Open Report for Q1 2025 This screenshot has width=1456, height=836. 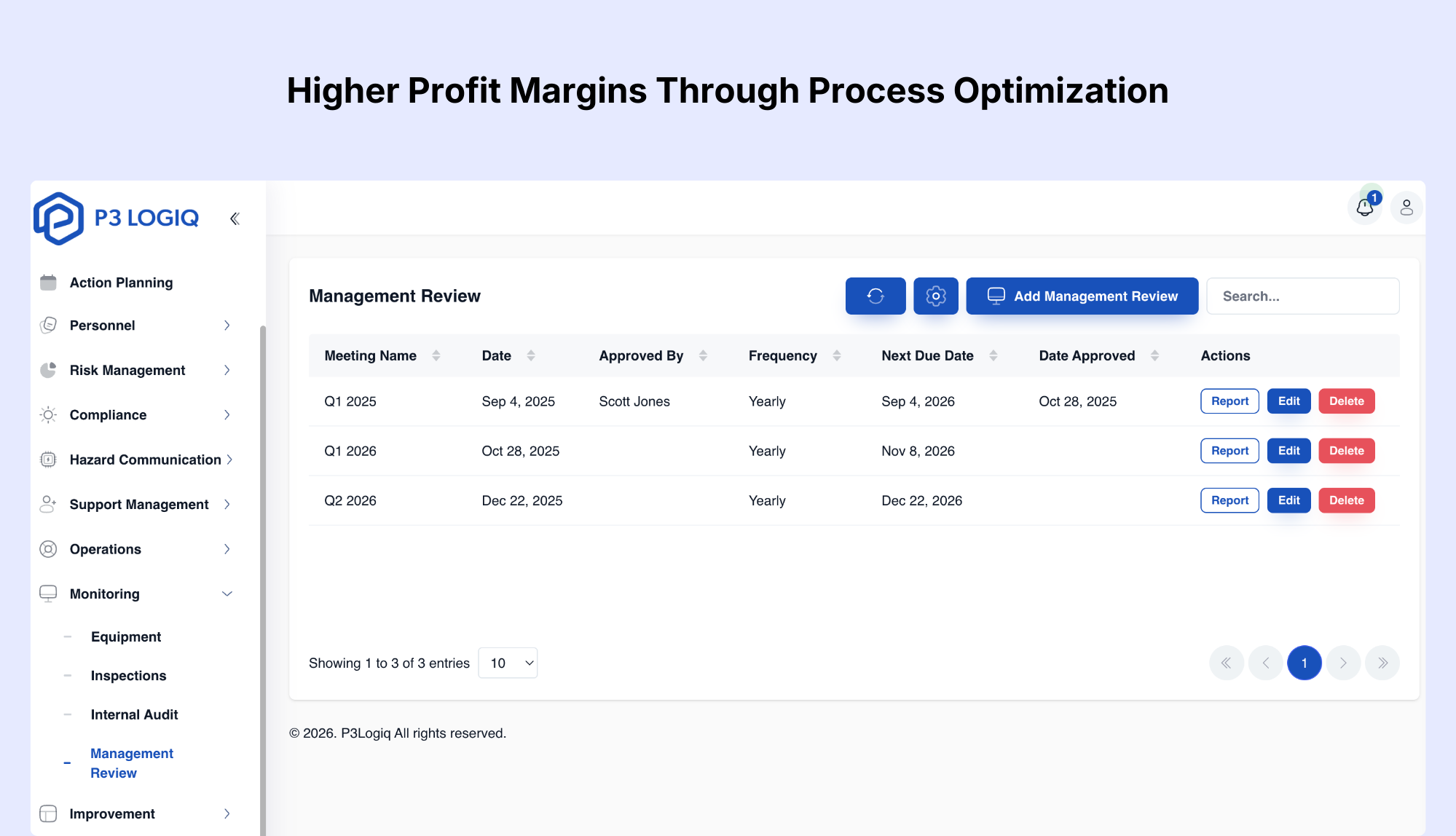click(1229, 401)
